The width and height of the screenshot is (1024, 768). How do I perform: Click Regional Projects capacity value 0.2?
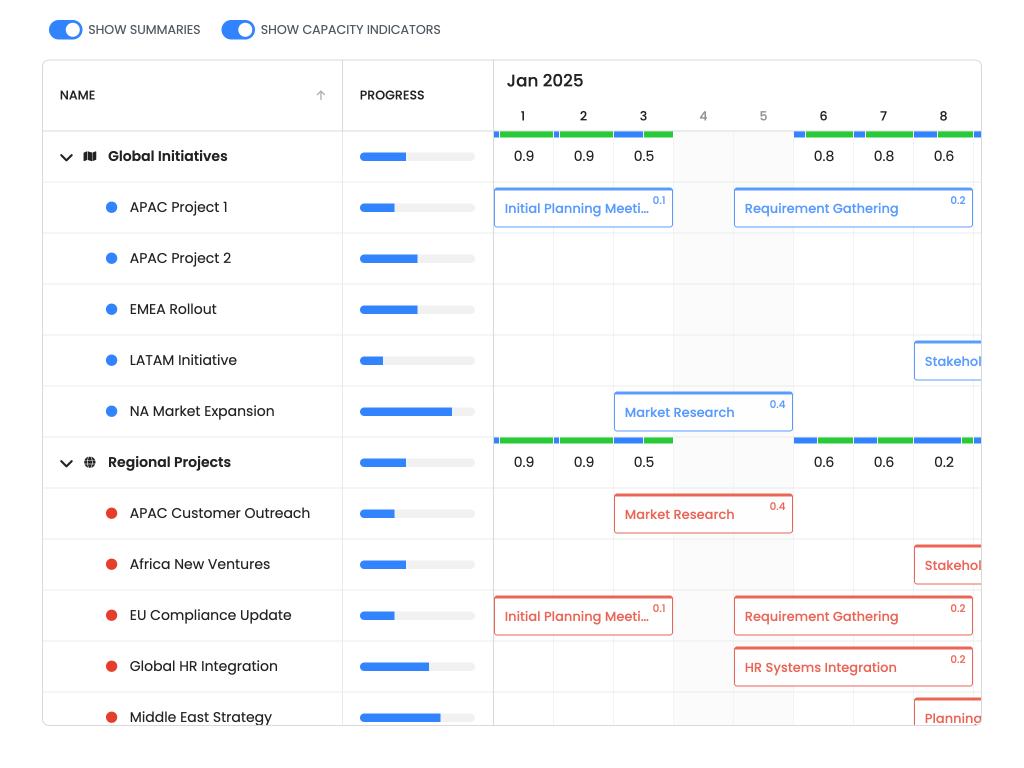pyautogui.click(x=944, y=462)
